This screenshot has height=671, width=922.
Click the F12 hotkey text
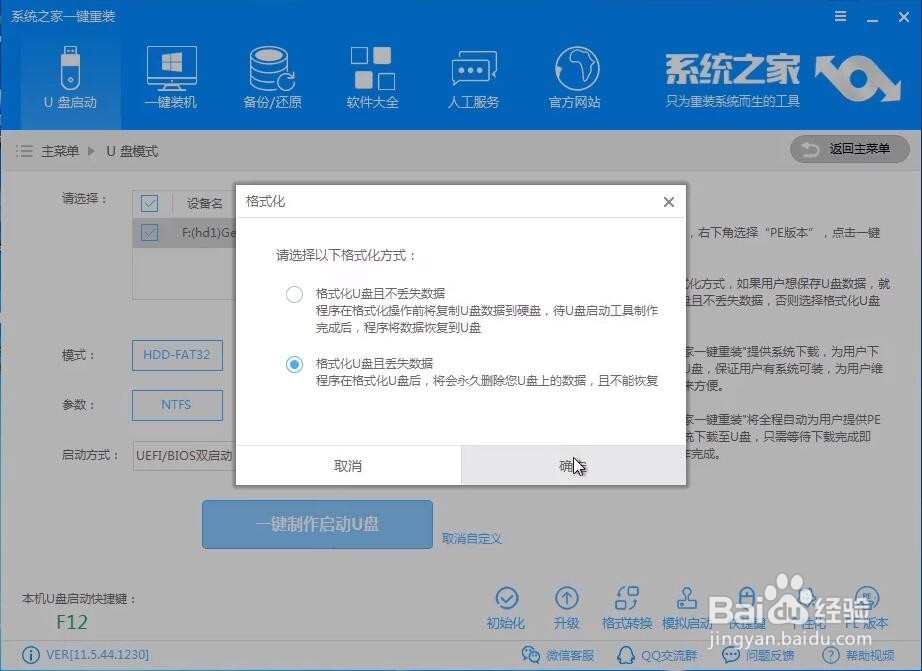pyautogui.click(x=72, y=622)
